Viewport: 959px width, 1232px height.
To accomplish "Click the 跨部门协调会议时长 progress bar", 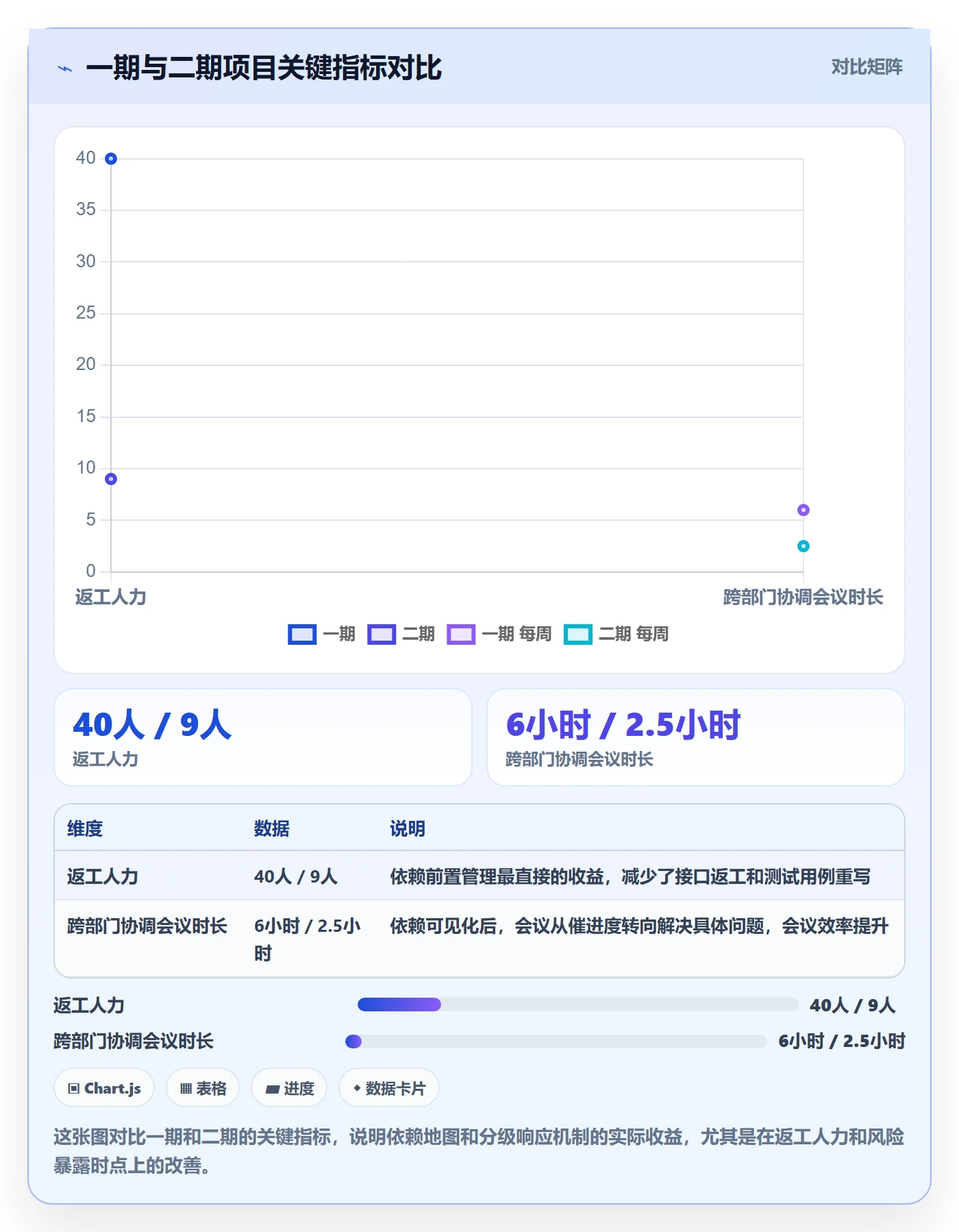I will (x=556, y=1042).
